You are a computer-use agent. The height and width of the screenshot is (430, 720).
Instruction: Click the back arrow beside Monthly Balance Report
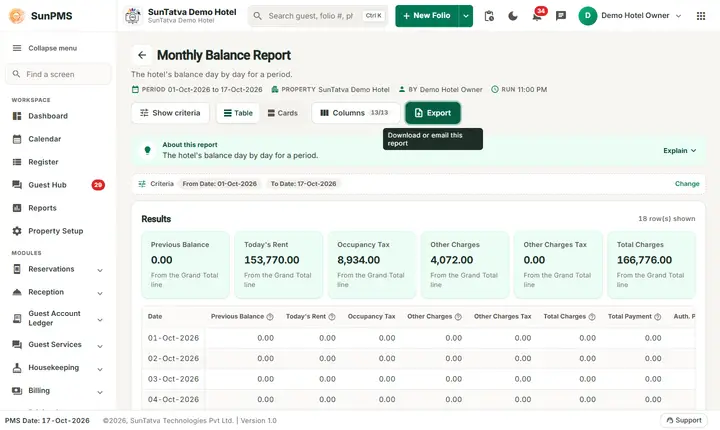click(x=142, y=55)
